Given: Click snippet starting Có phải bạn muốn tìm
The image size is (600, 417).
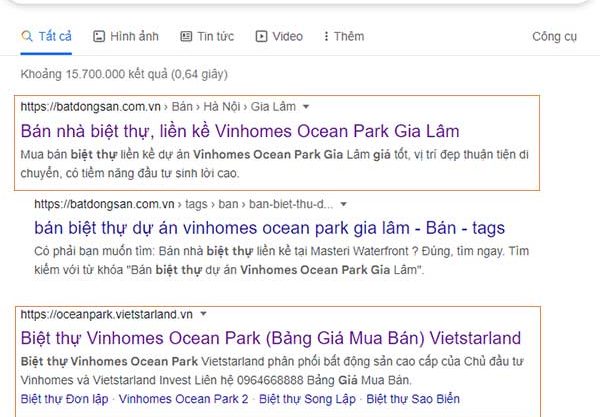Looking at the screenshot, I should (281, 260).
